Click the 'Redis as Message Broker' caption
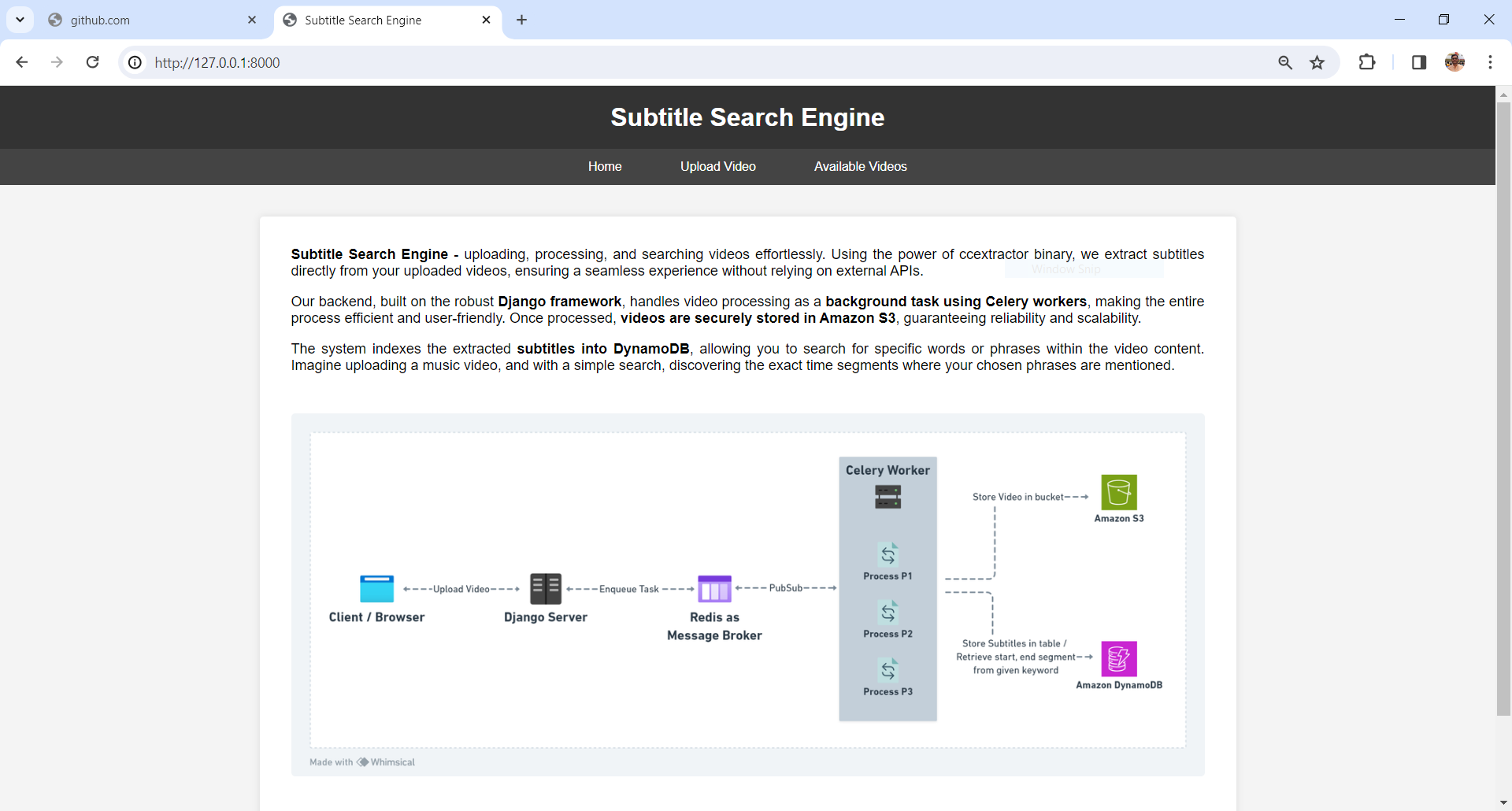The width and height of the screenshot is (1512, 811). click(x=714, y=626)
